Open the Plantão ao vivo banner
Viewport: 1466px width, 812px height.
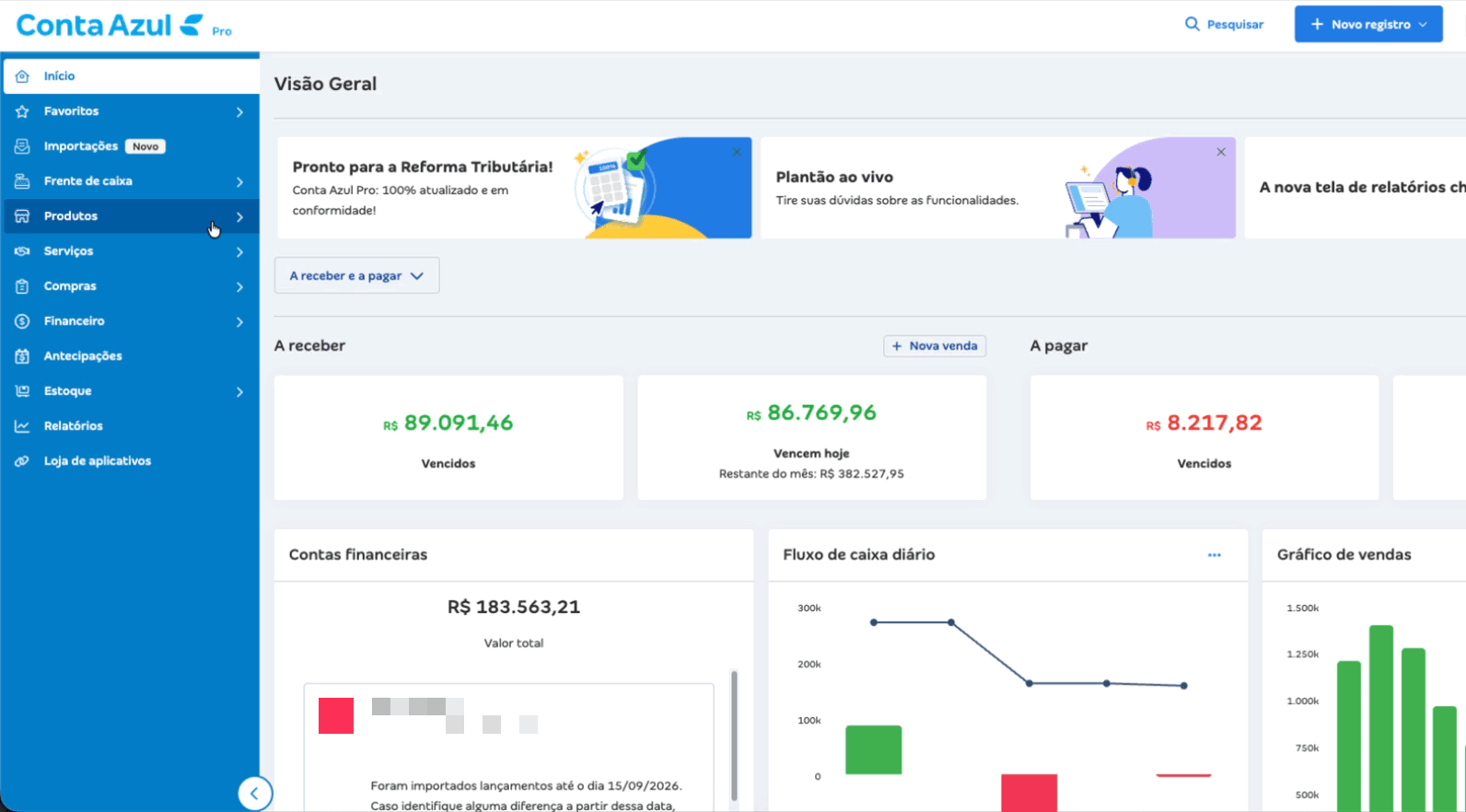pyautogui.click(x=998, y=188)
